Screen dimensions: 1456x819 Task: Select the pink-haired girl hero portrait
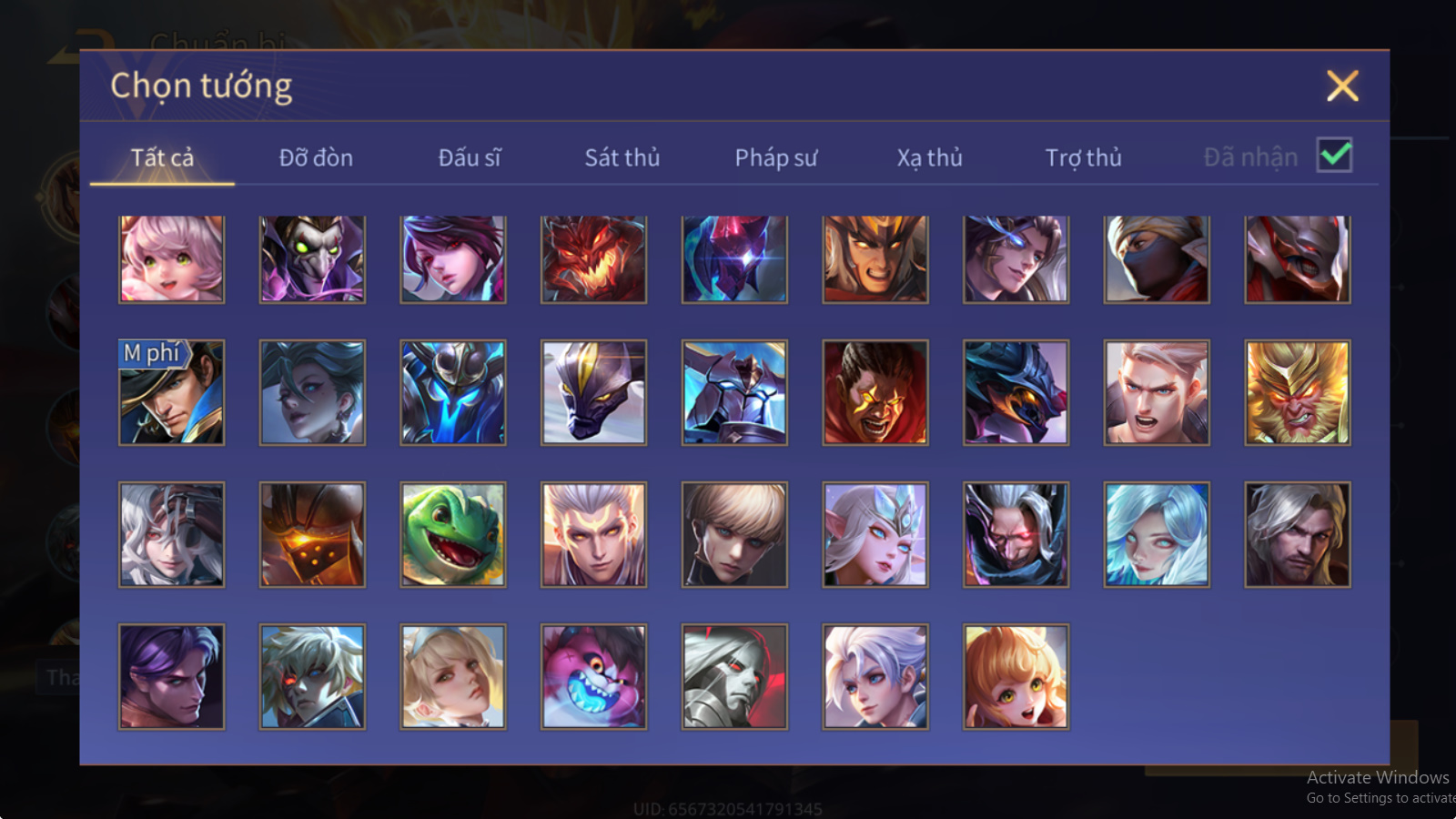pos(171,259)
